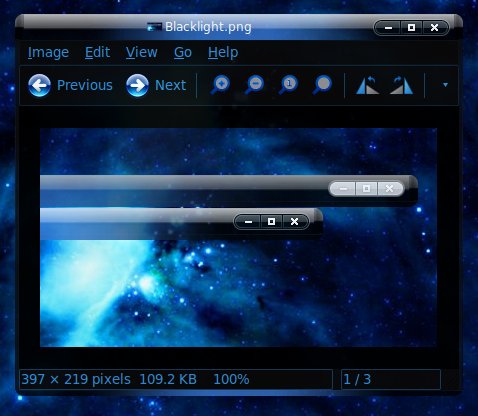
Task: Open the Image menu
Action: 48,52
